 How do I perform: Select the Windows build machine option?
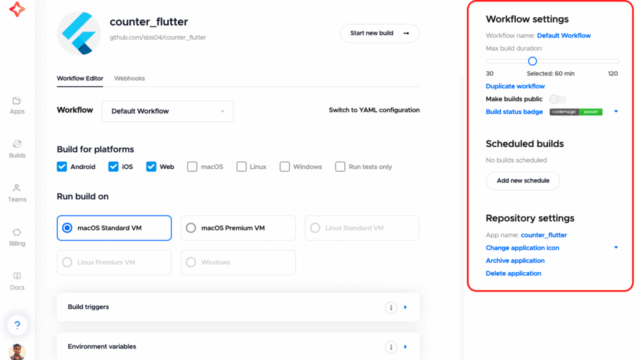tap(238, 262)
